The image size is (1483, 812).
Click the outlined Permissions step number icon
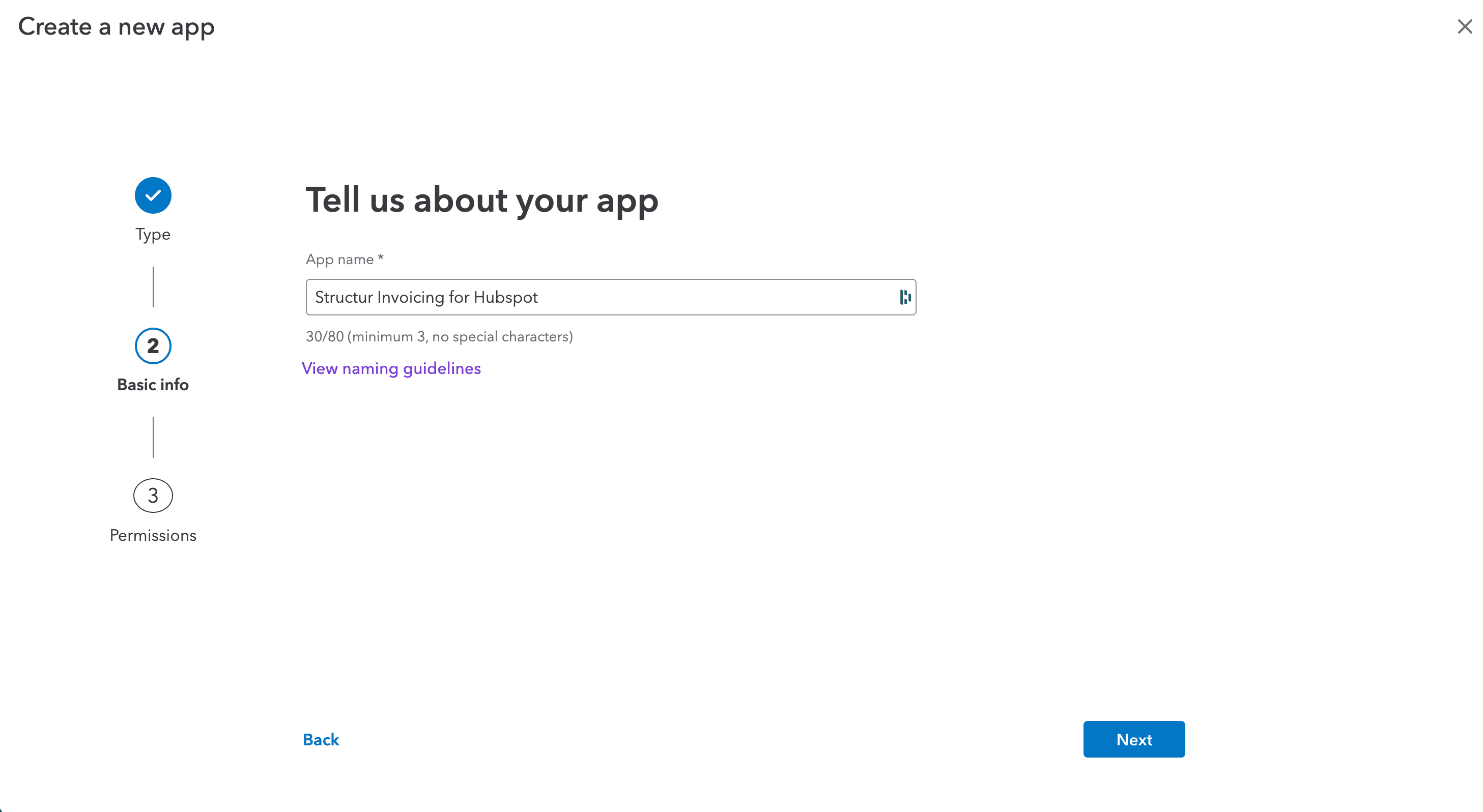coord(153,496)
